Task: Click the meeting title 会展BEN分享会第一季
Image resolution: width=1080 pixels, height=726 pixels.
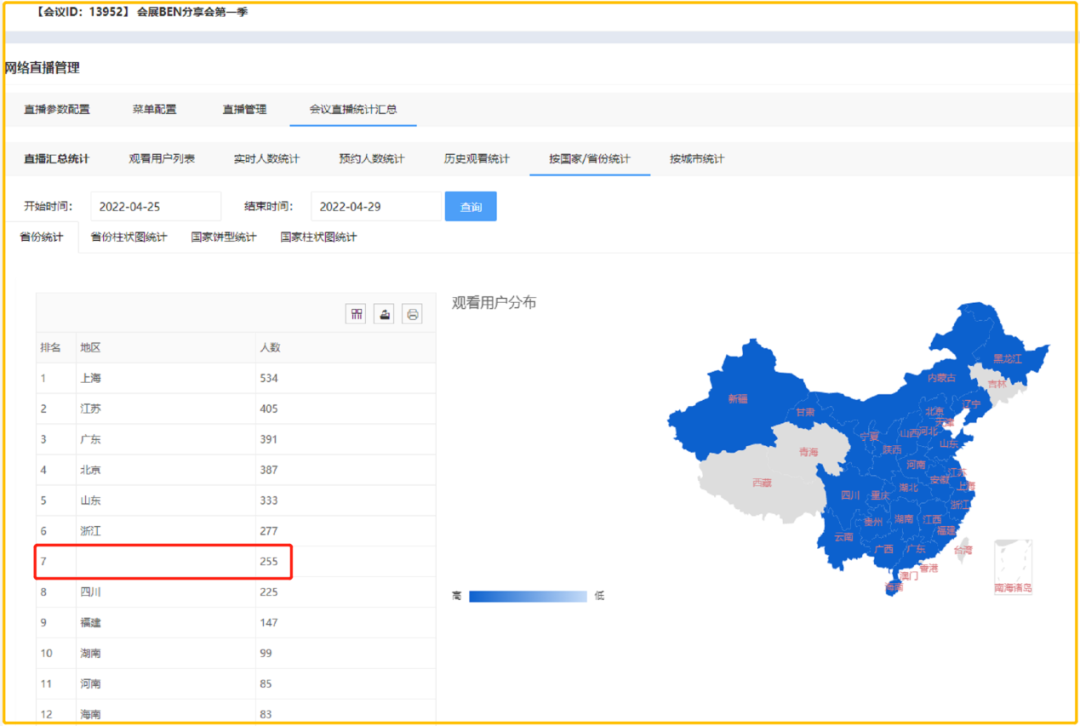Action: point(192,12)
